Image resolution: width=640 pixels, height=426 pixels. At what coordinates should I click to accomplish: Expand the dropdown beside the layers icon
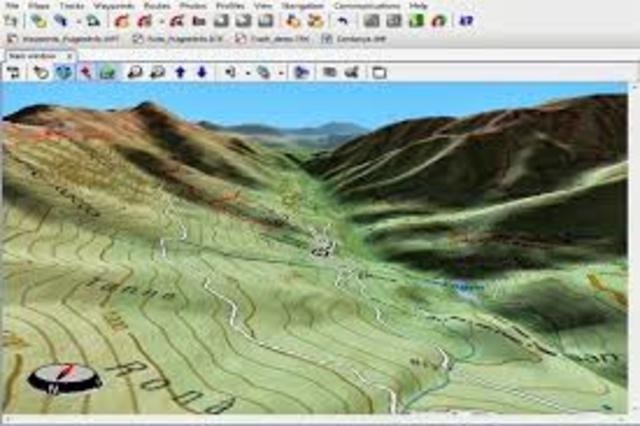pyautogui.click(x=281, y=73)
